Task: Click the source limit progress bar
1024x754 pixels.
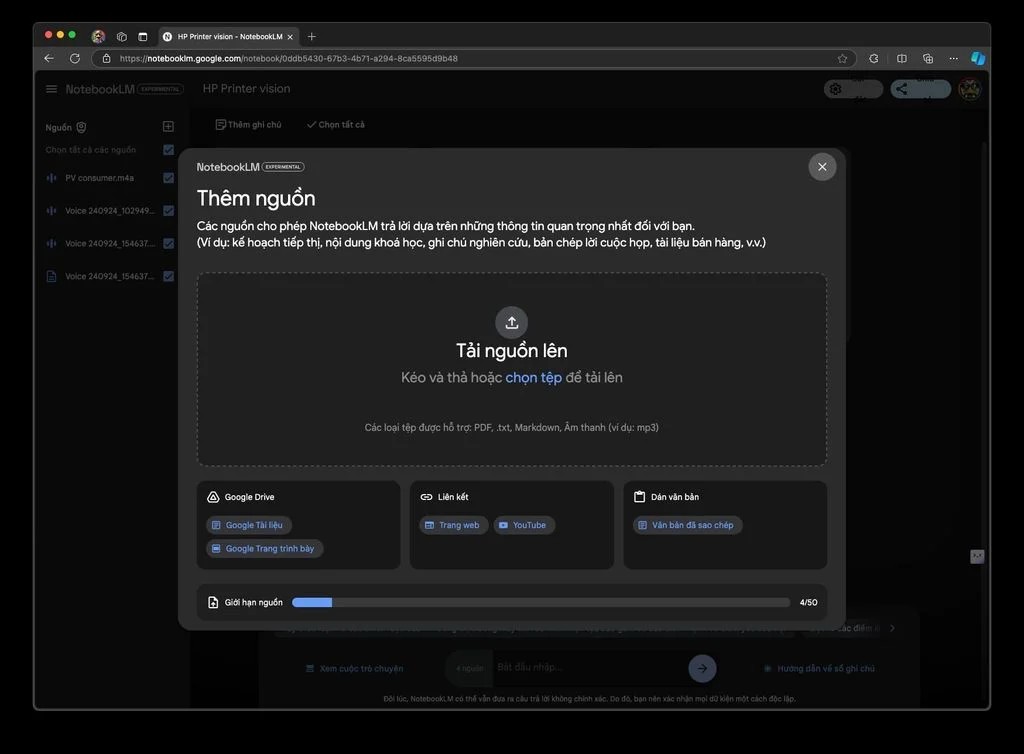Action: pyautogui.click(x=540, y=603)
